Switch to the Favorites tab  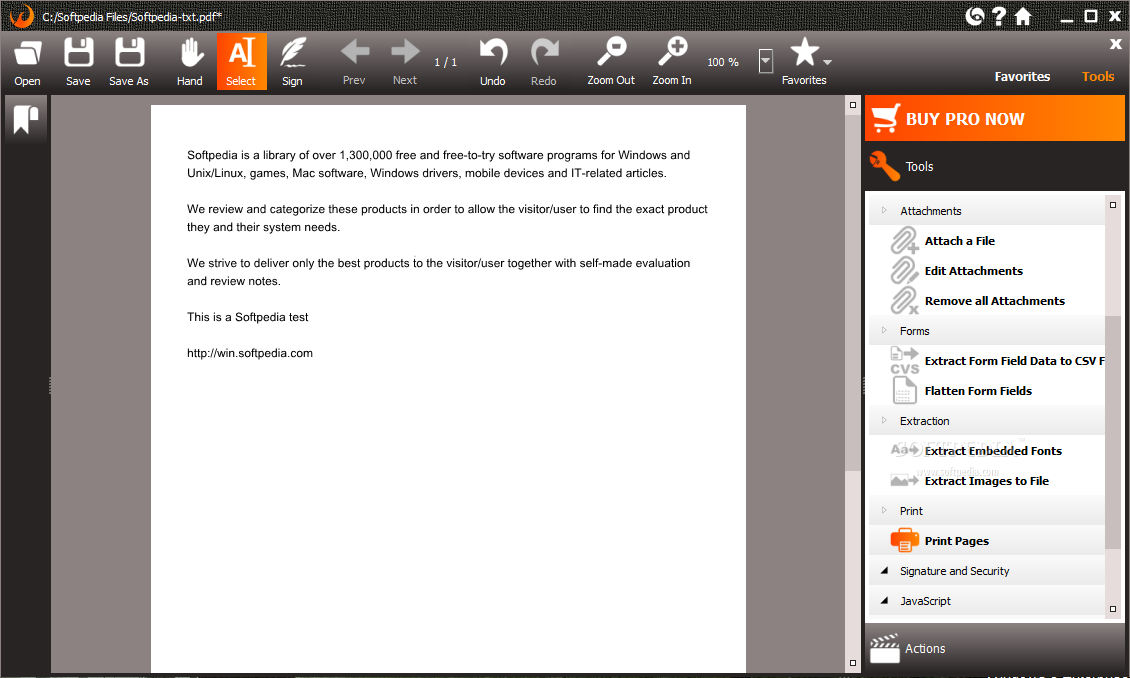[x=1022, y=76]
